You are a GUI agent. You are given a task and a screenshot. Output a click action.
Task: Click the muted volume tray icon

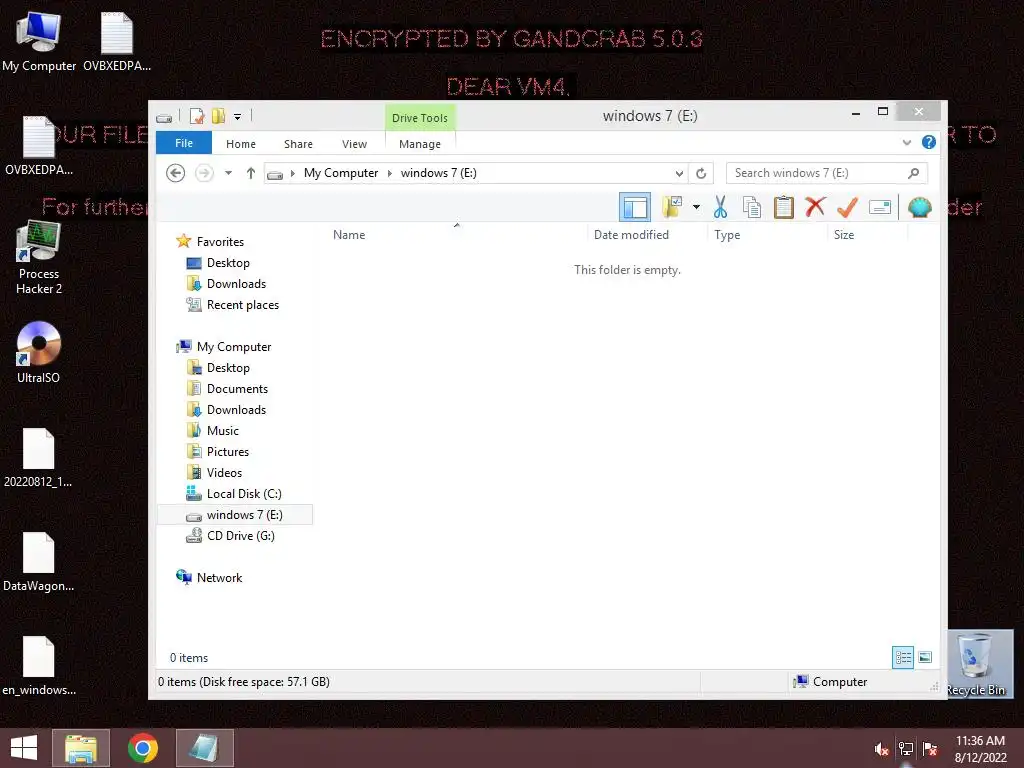(882, 749)
